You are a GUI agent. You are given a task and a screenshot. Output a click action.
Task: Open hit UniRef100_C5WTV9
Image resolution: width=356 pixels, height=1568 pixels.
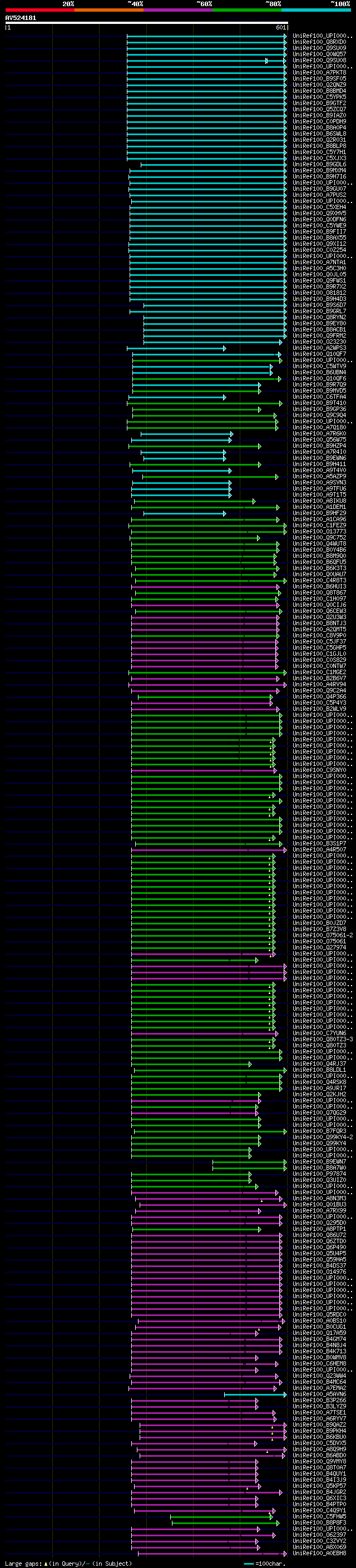(x=319, y=366)
